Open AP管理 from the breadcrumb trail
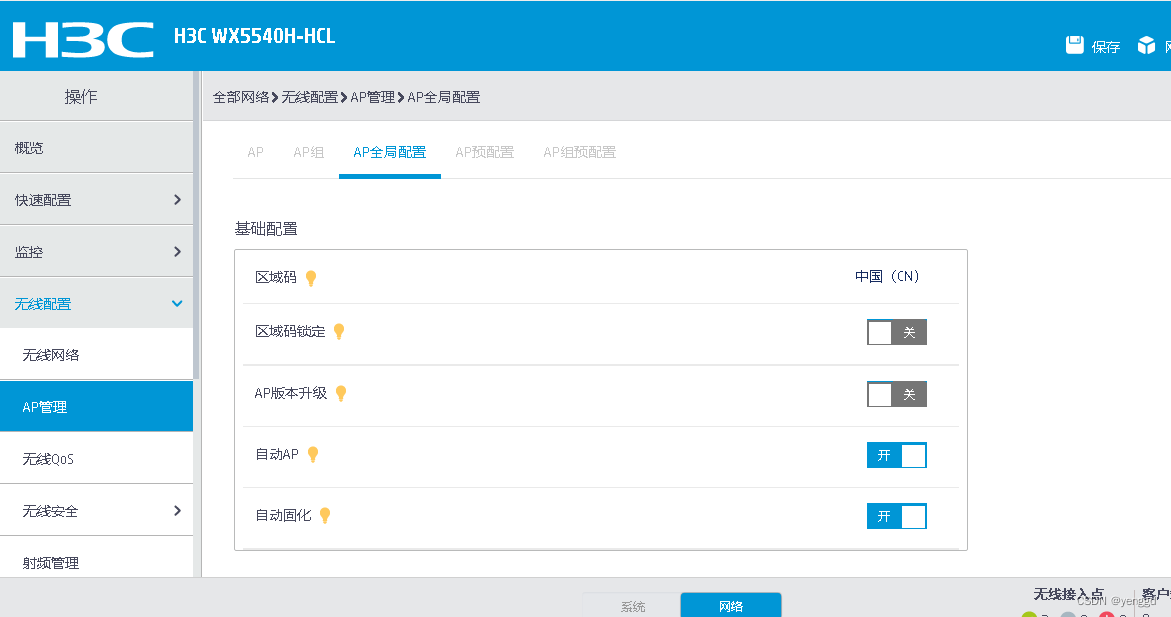 [x=372, y=97]
